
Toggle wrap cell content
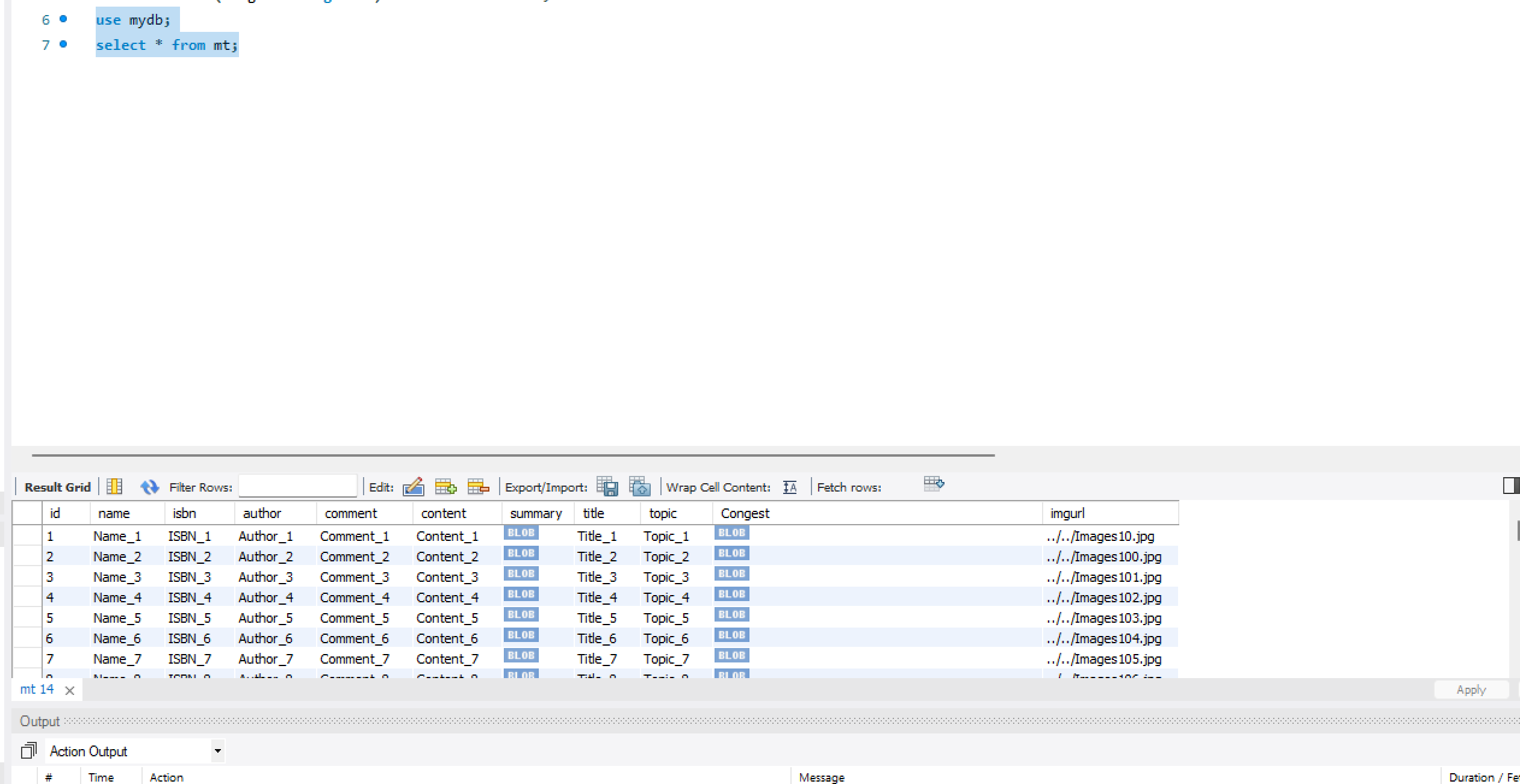790,487
